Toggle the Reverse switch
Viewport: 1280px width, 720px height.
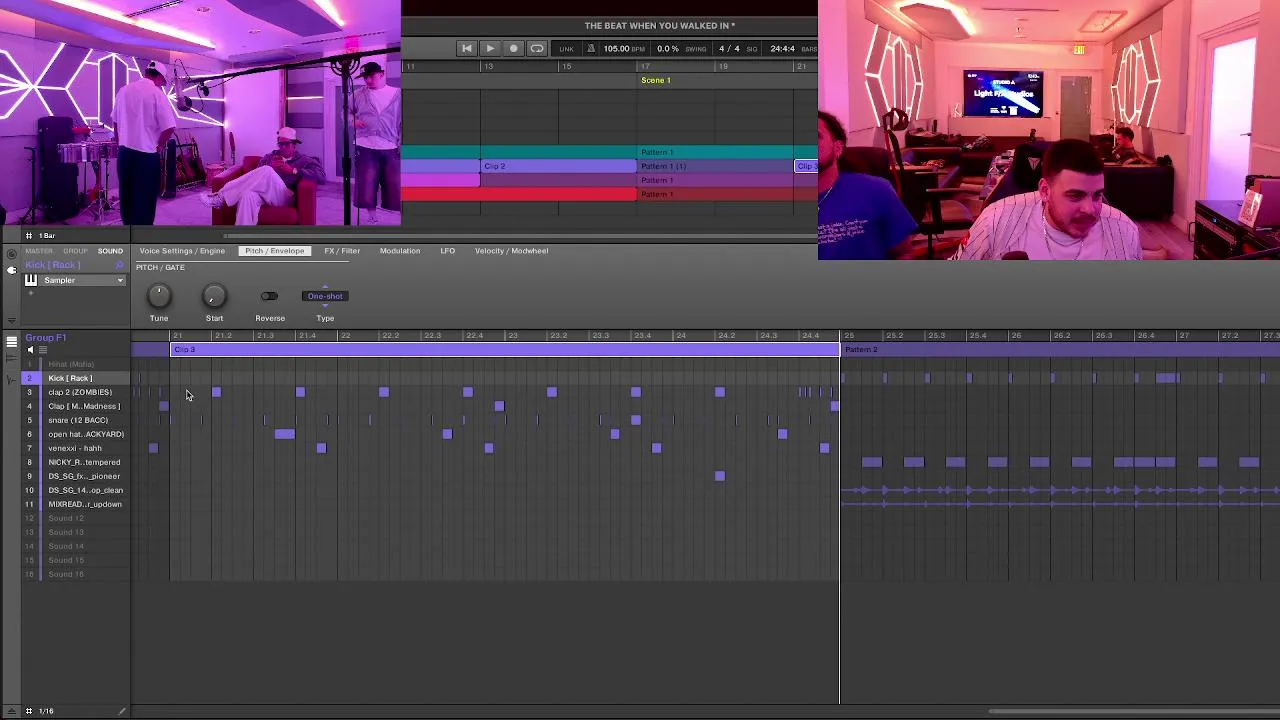pos(269,296)
